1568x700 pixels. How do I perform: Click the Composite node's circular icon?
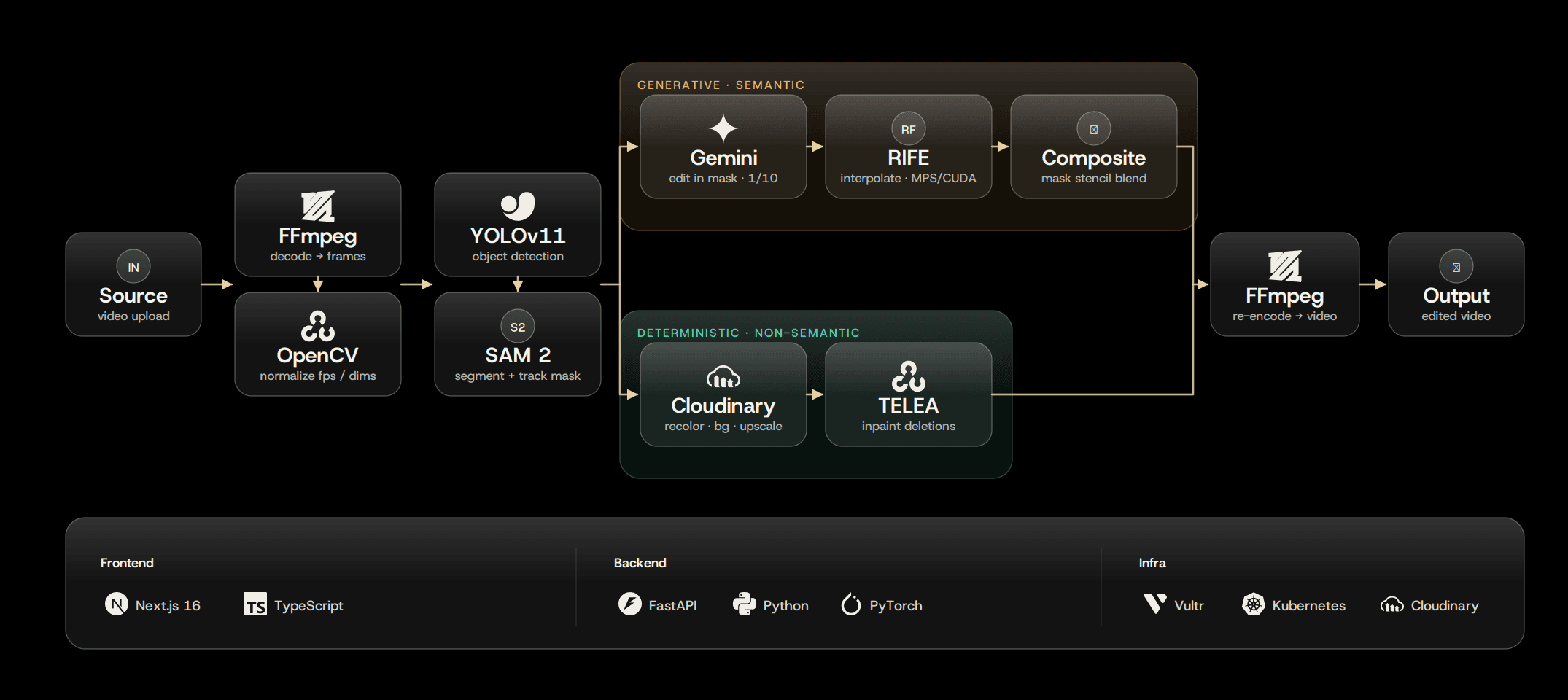point(1094,129)
